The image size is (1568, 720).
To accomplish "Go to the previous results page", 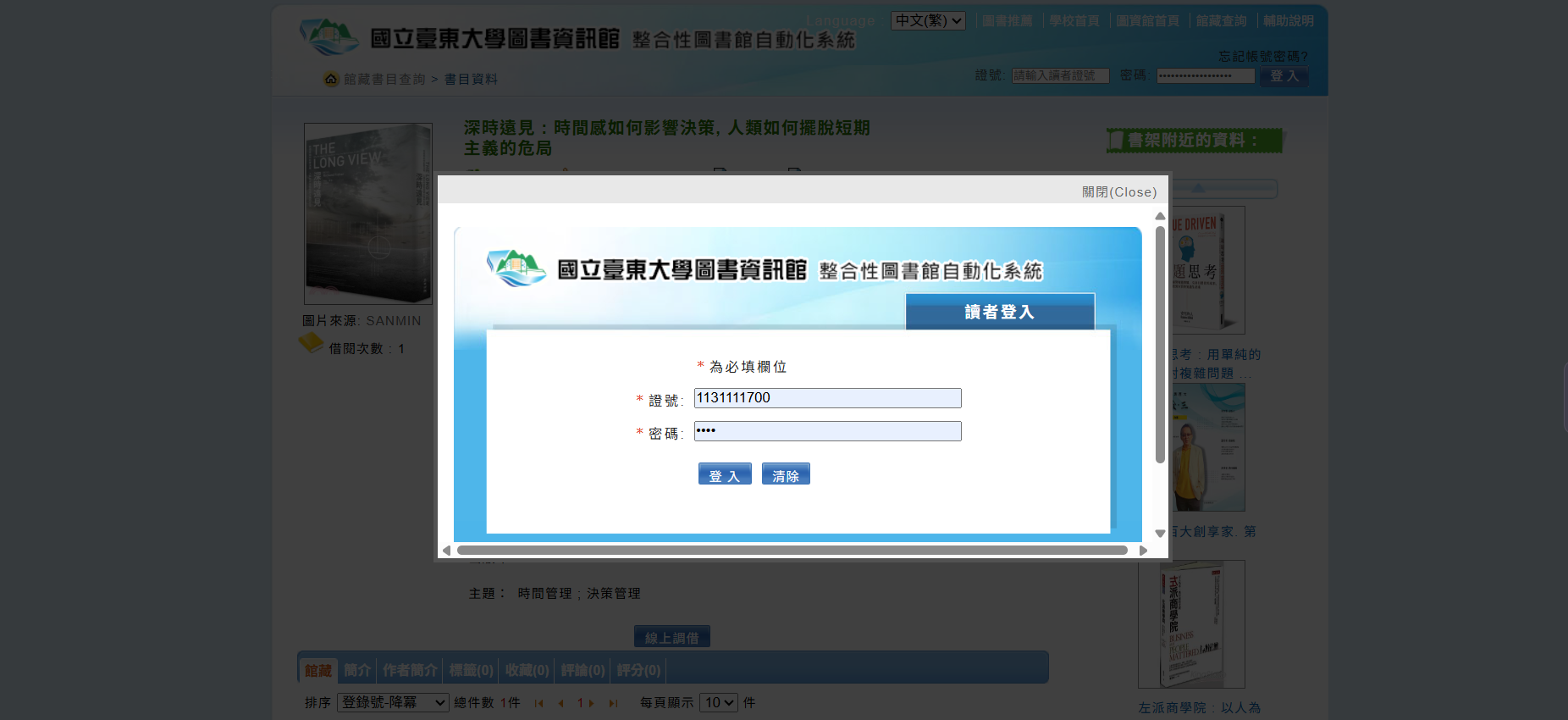I will coord(560,703).
